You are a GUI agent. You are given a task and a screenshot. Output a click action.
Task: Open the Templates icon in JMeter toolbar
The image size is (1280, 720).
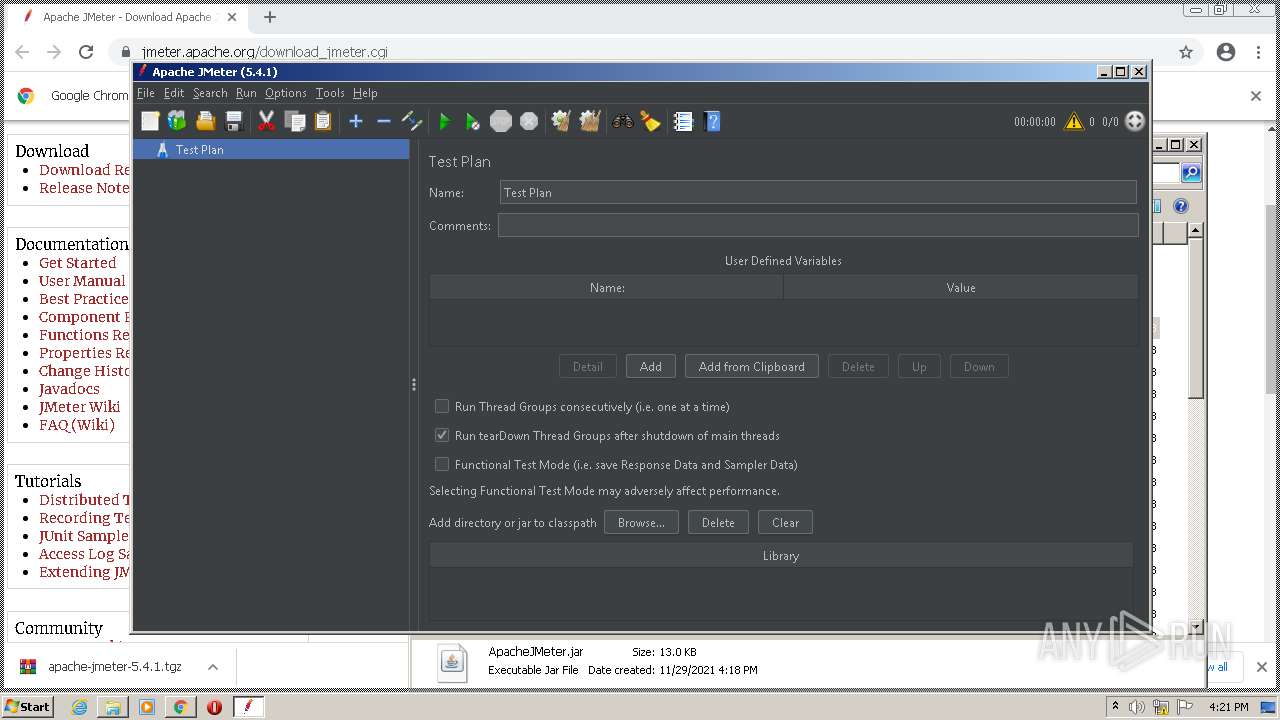(177, 121)
